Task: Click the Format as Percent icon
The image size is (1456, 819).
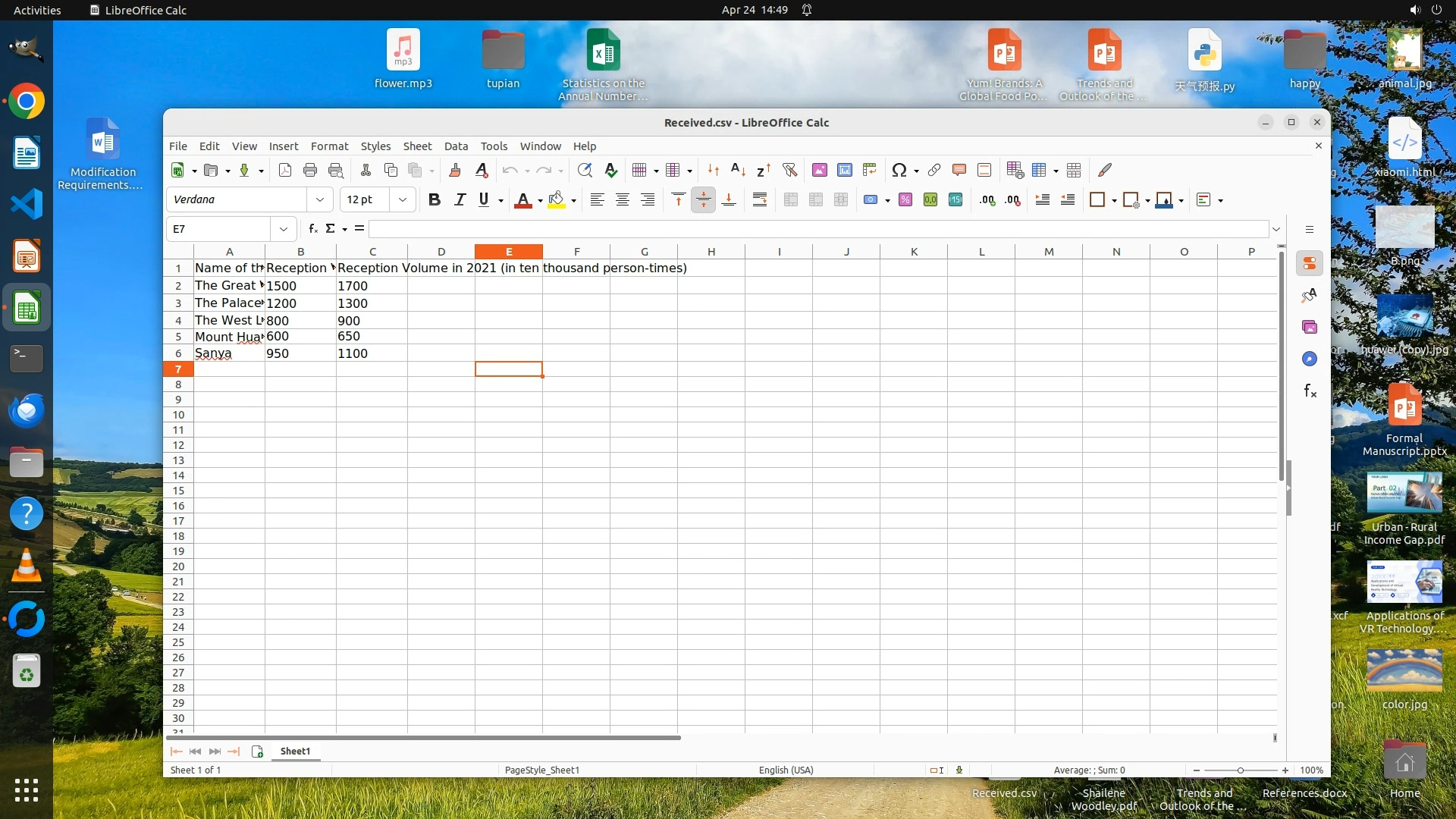Action: click(905, 199)
